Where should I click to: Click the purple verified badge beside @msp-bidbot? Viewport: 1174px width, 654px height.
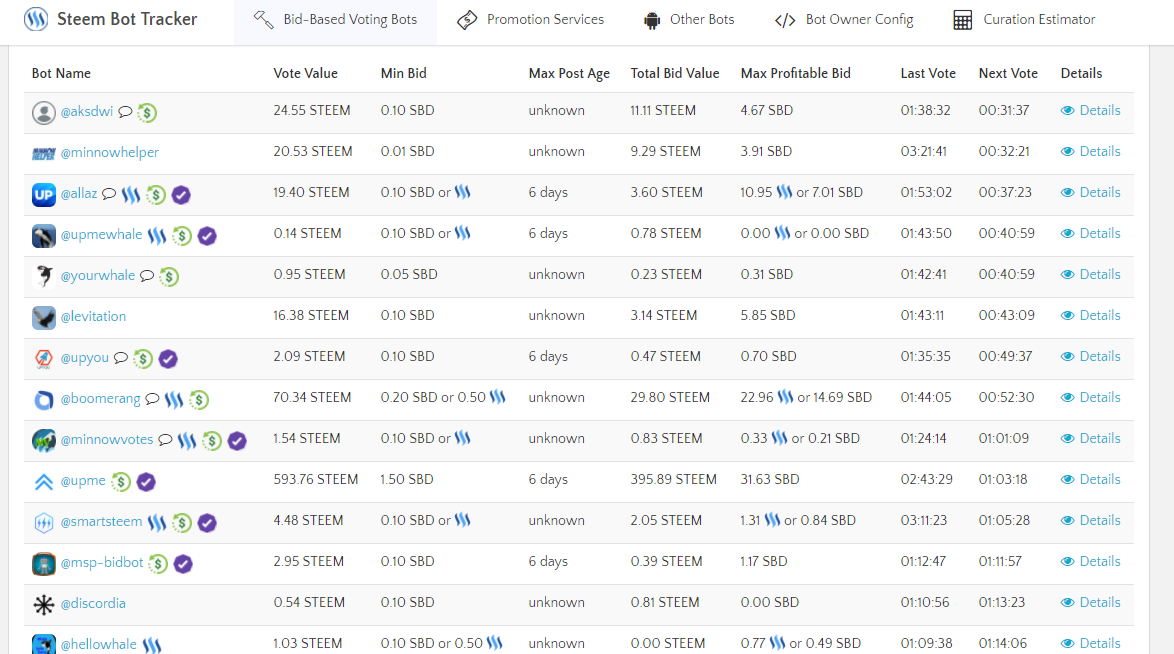[183, 563]
